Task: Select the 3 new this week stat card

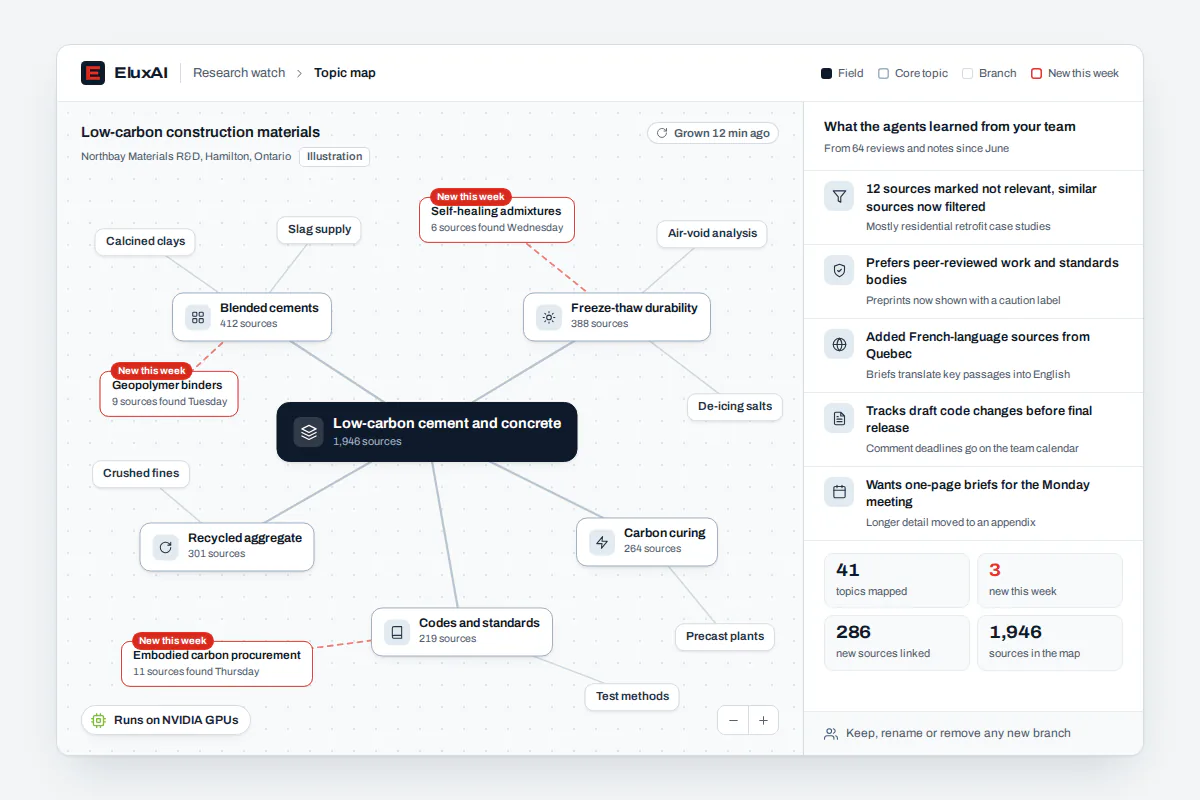Action: point(1049,580)
